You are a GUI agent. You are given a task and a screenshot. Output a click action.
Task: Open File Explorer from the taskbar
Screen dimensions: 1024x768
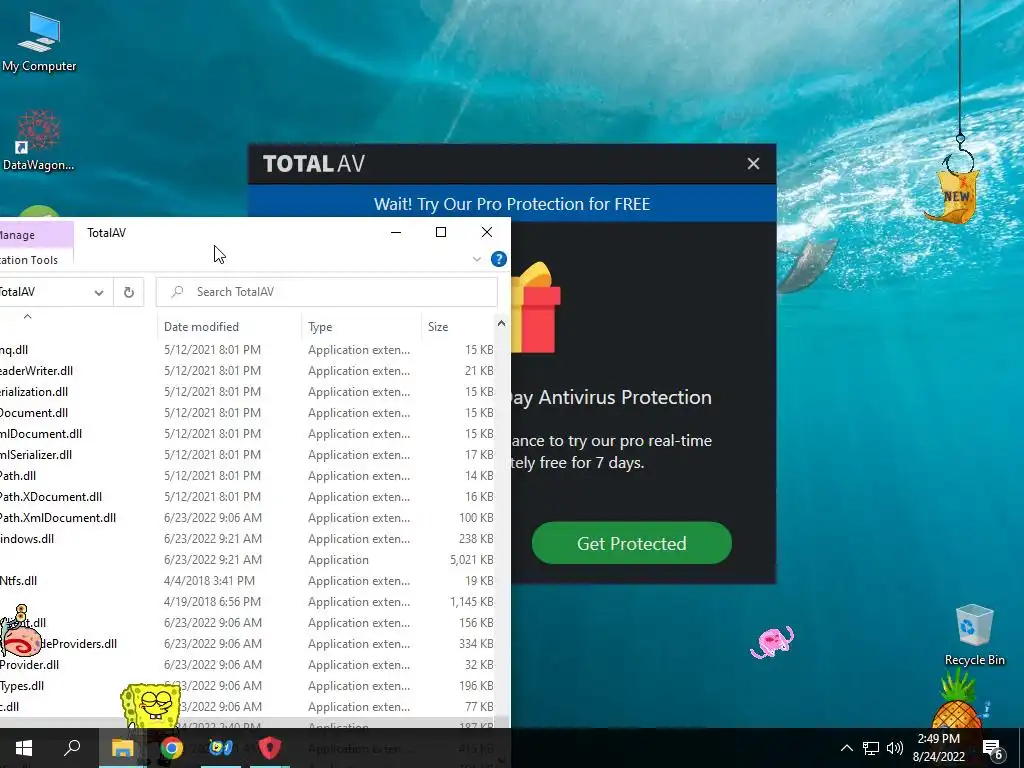click(x=122, y=748)
